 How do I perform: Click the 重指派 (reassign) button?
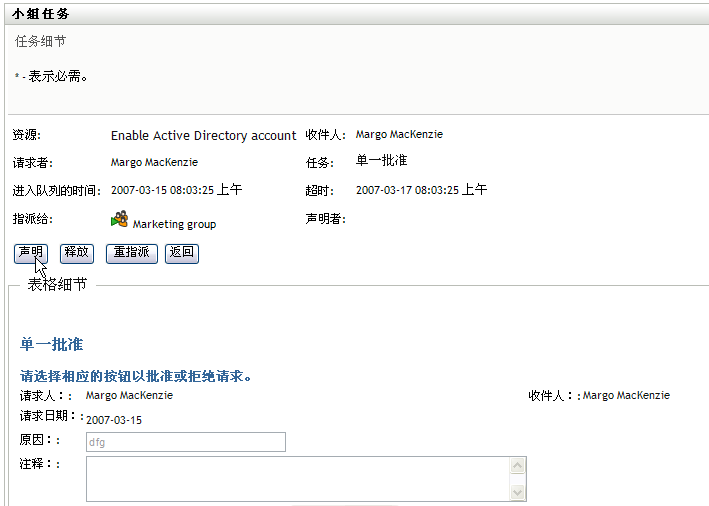[132, 253]
